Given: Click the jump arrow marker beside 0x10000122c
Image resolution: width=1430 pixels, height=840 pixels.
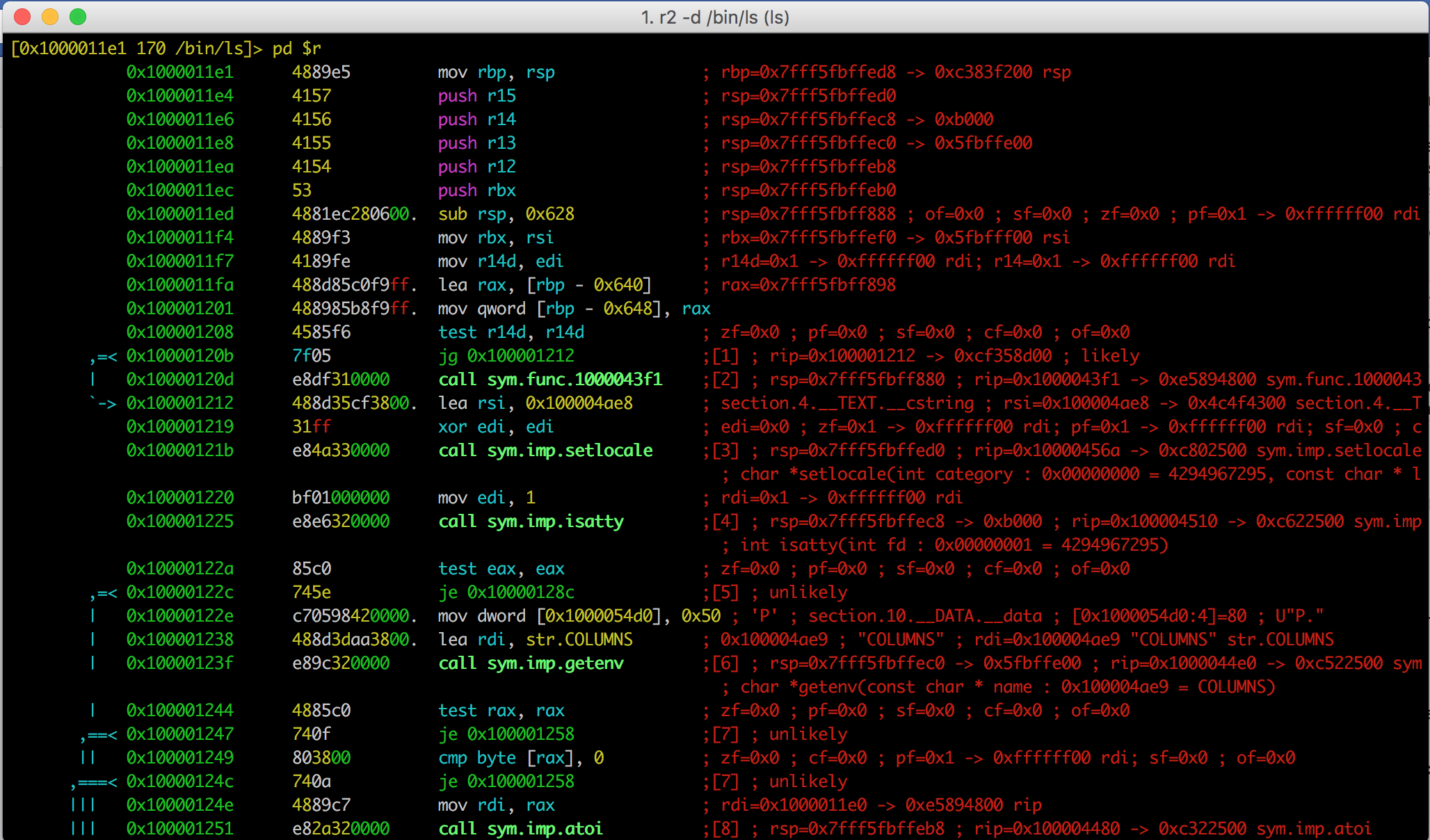Looking at the screenshot, I should coord(103,594).
